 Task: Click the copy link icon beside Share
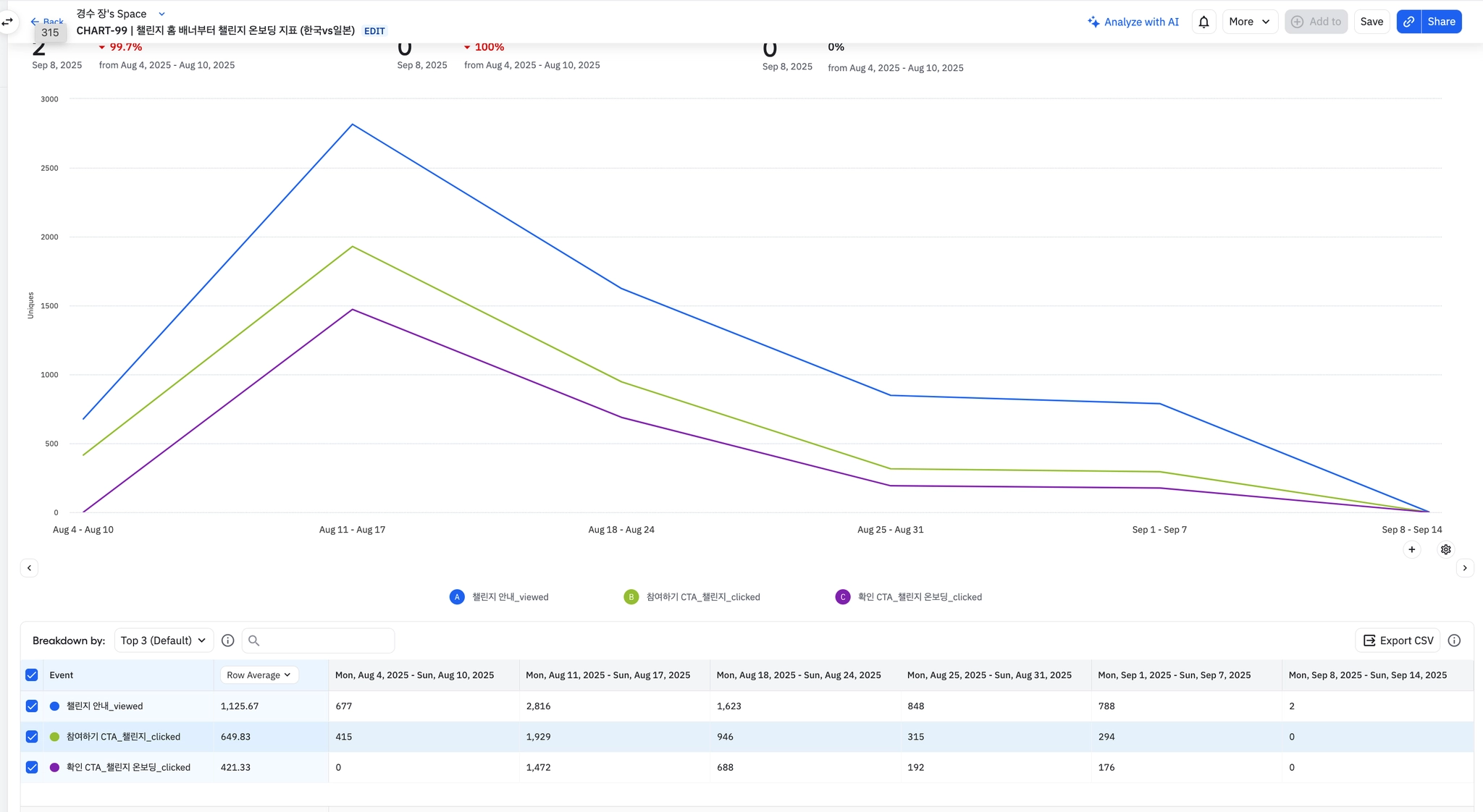tap(1408, 22)
